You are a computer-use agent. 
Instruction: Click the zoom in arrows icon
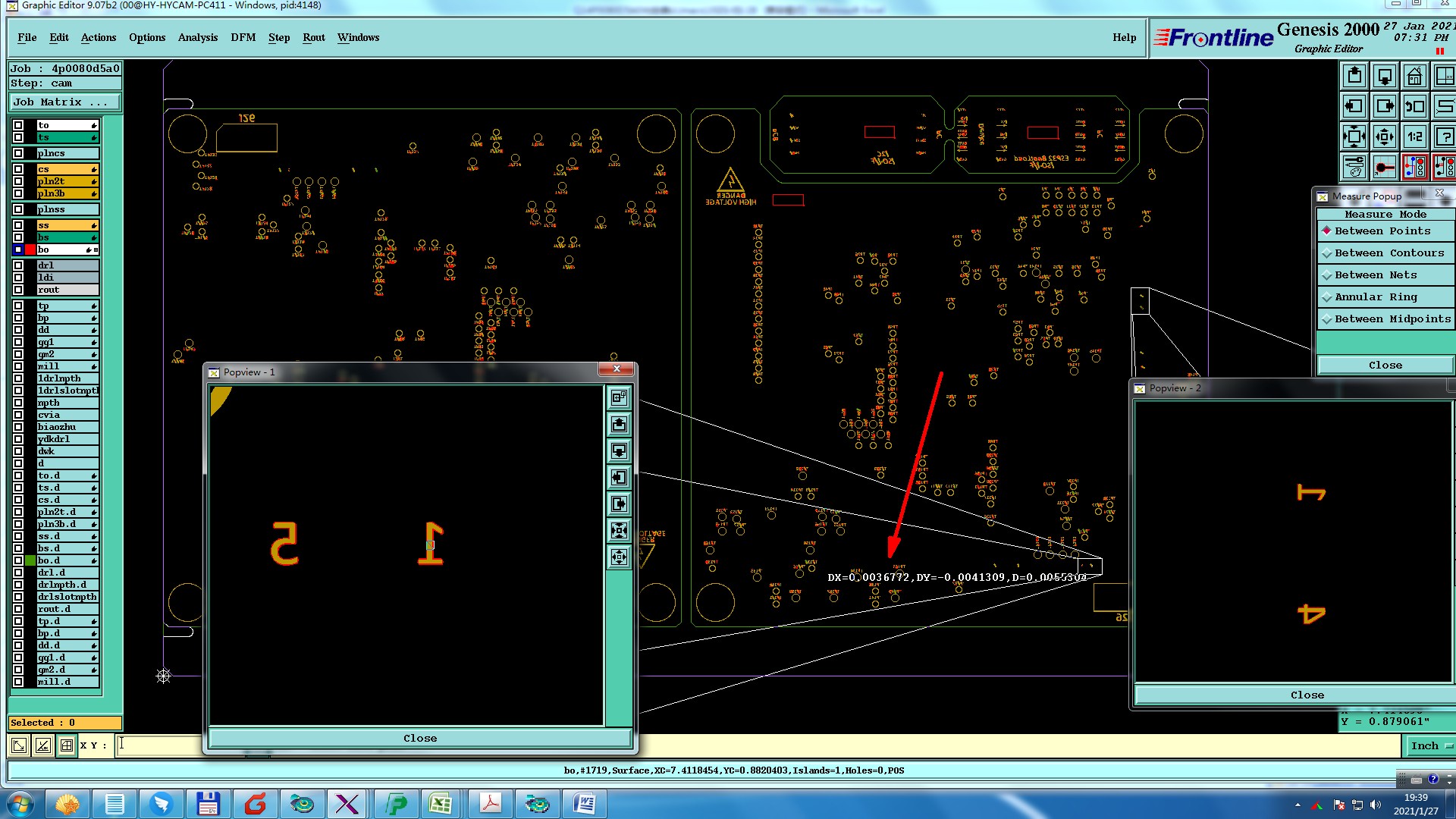pos(1354,137)
